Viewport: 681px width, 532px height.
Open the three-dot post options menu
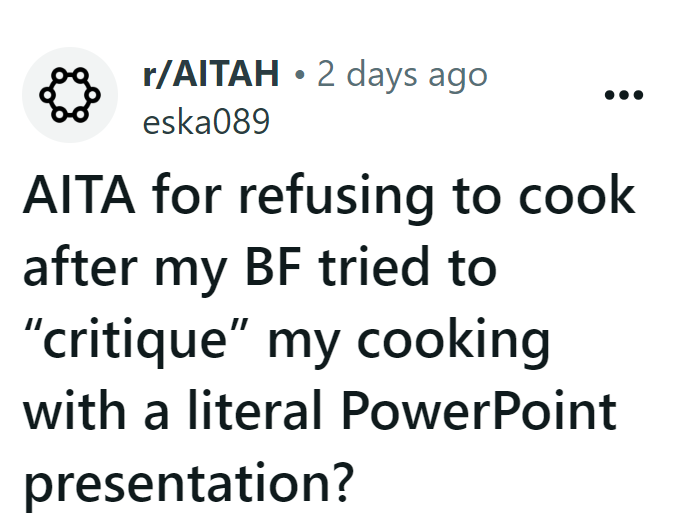(624, 96)
